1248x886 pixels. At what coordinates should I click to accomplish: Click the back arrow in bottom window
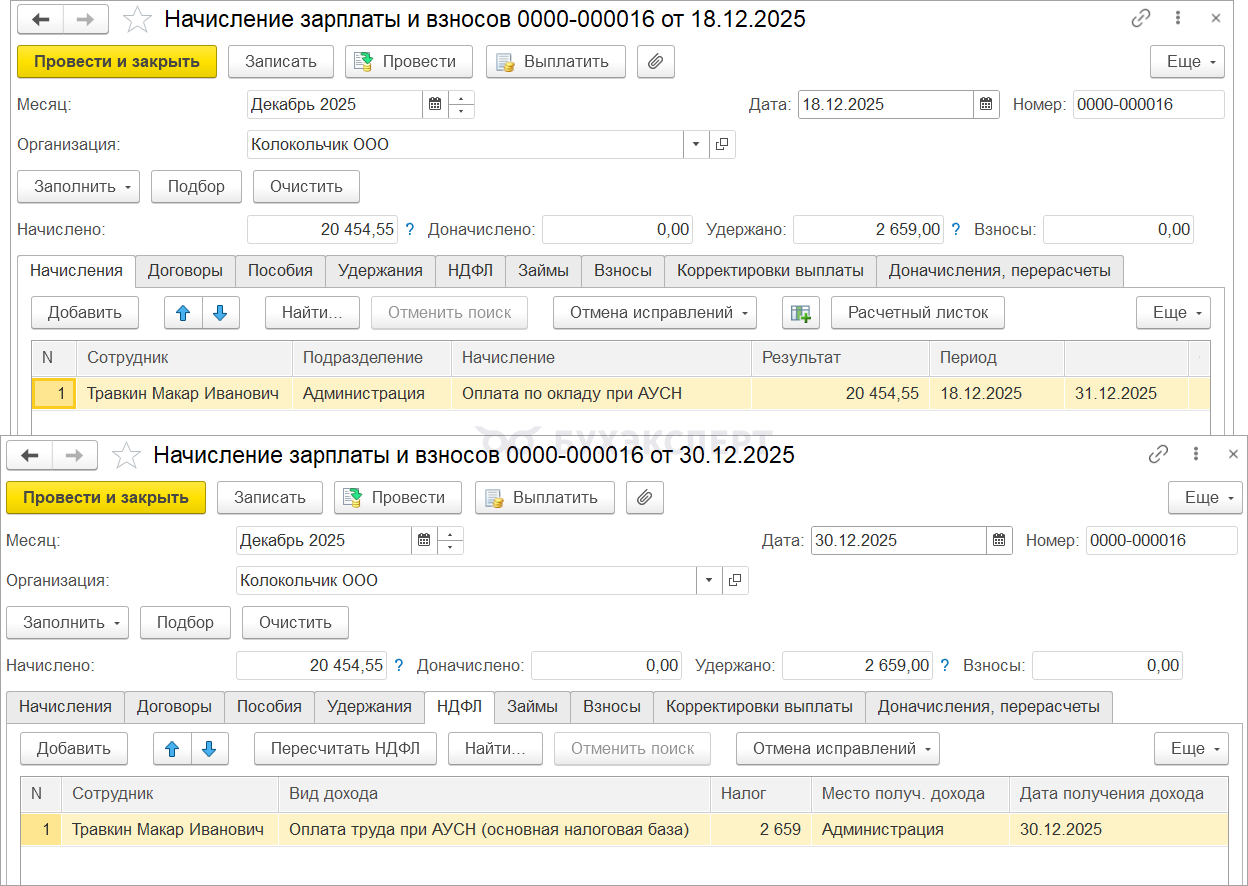[x=30, y=455]
